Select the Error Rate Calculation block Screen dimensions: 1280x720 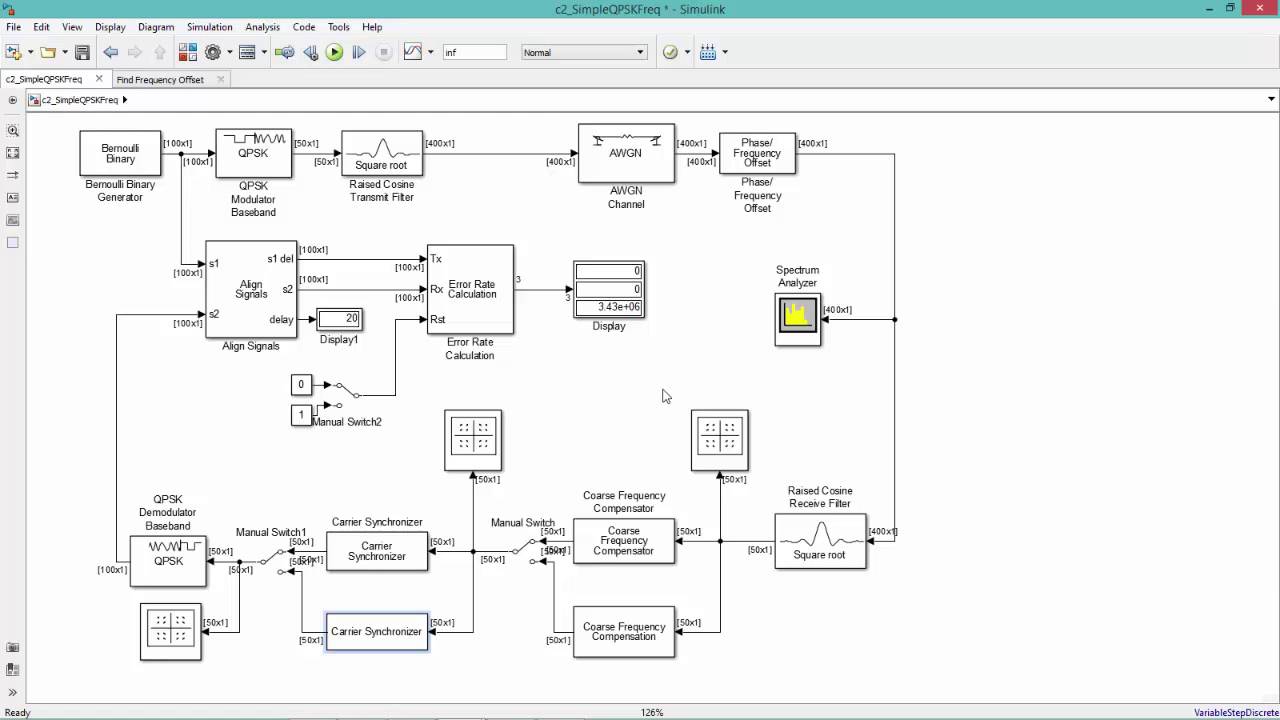[471, 289]
